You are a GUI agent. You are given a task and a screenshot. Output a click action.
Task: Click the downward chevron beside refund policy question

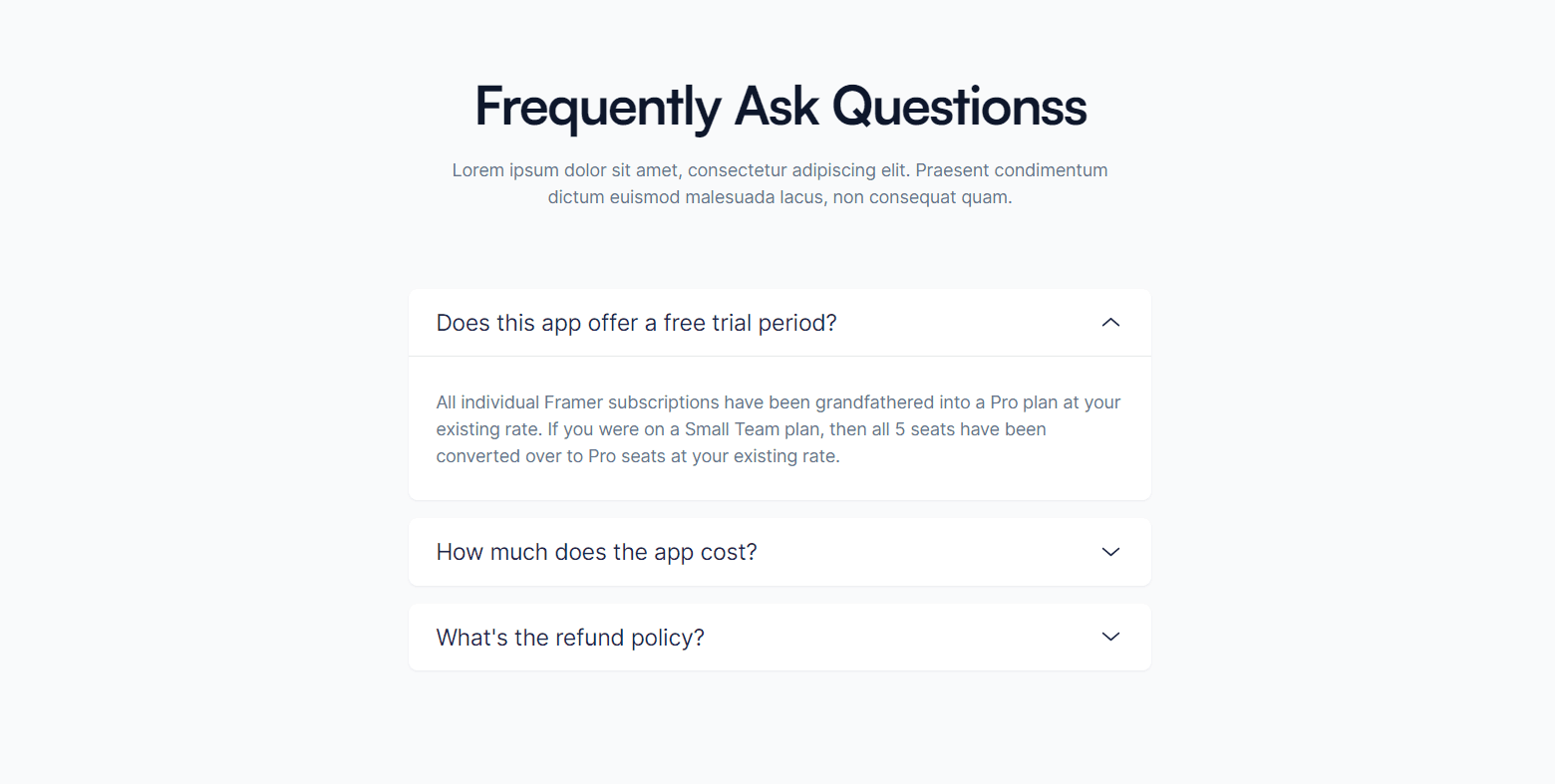(1110, 637)
